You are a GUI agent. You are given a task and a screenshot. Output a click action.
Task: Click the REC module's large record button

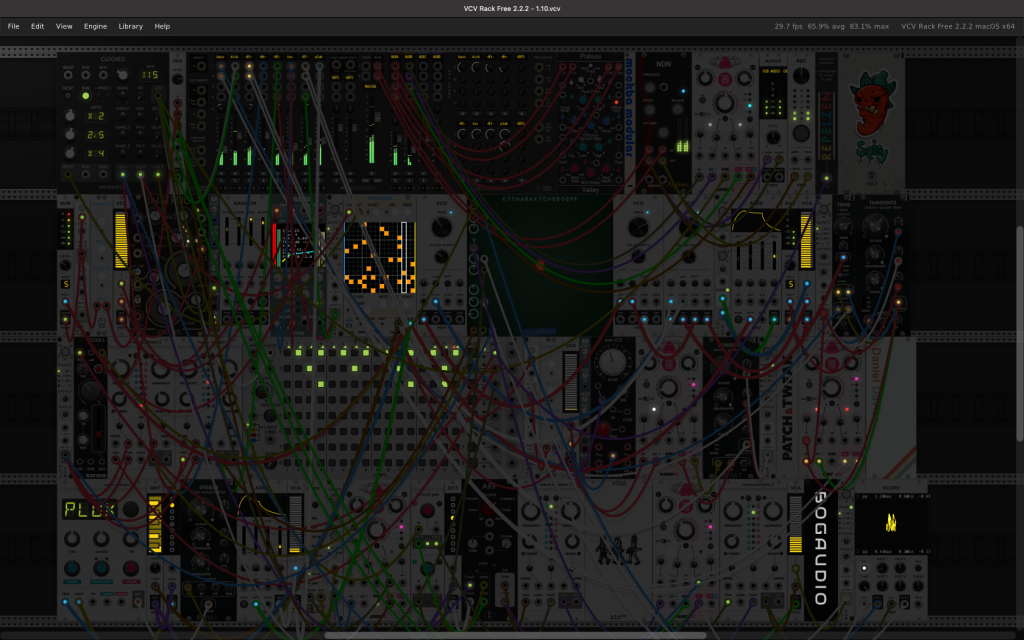pyautogui.click(x=801, y=133)
